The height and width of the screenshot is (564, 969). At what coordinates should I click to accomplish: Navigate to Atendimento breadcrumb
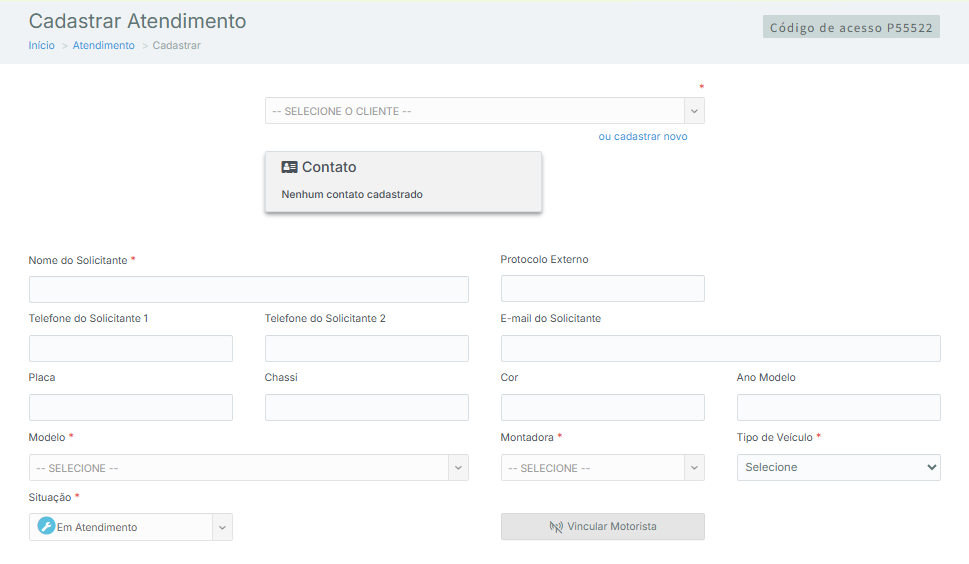[x=103, y=45]
